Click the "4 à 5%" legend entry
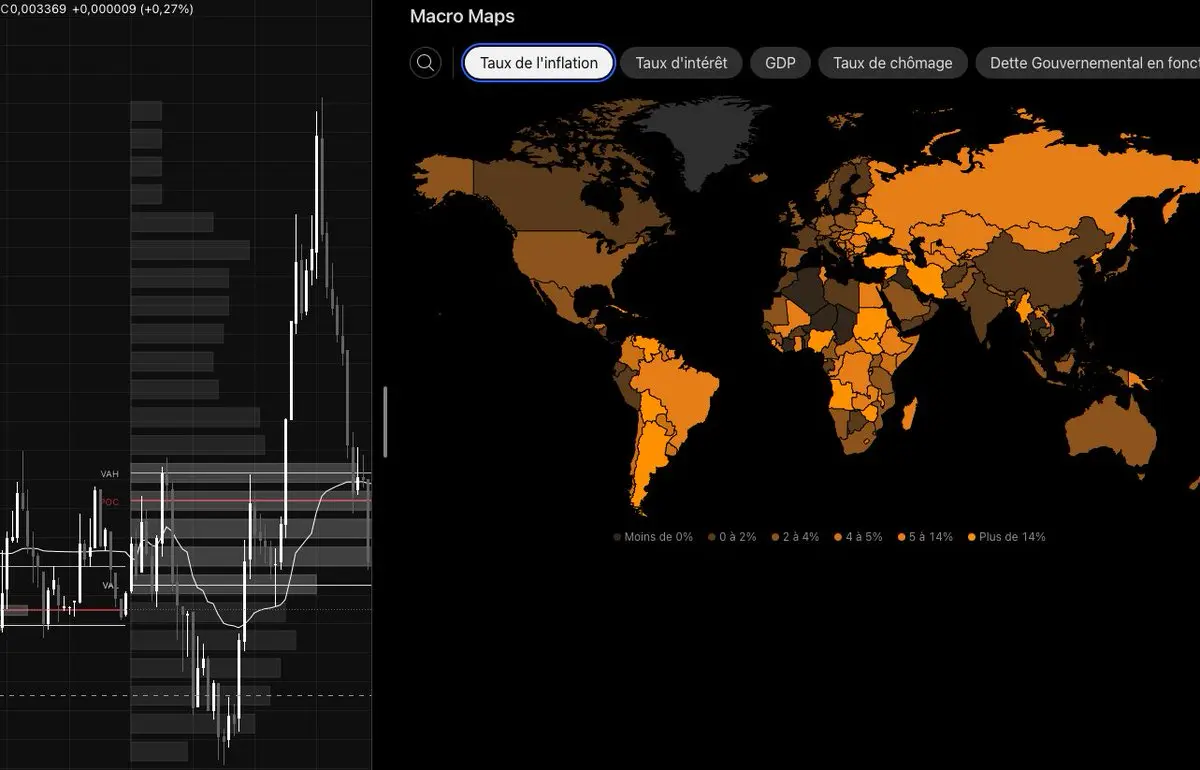The height and width of the screenshot is (770, 1200). 858,537
